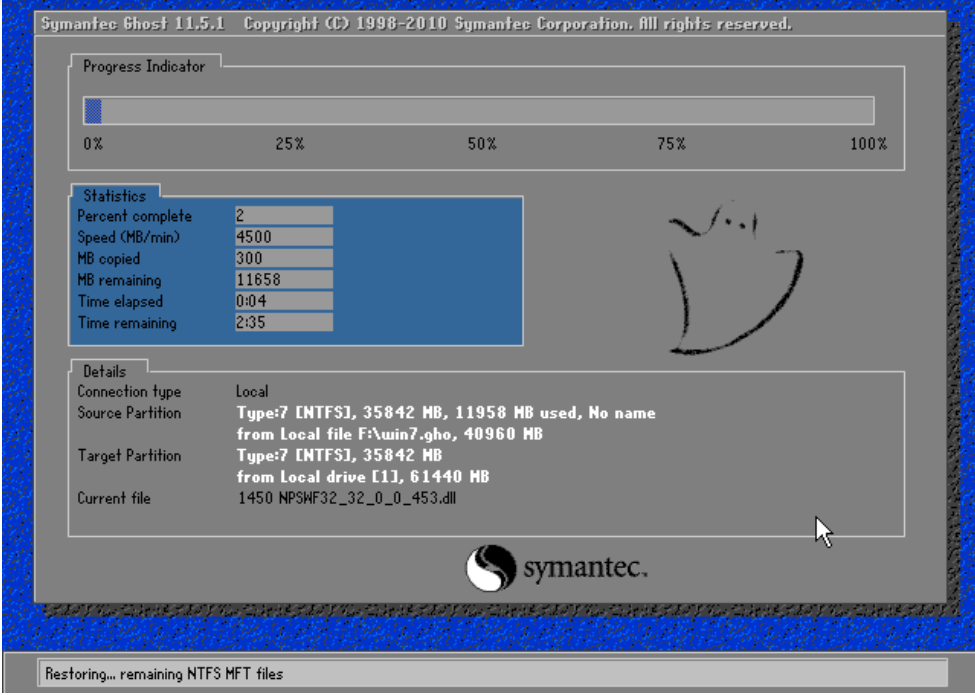Click the Time elapsed label
Screen dimensions: 975x695
(120, 301)
